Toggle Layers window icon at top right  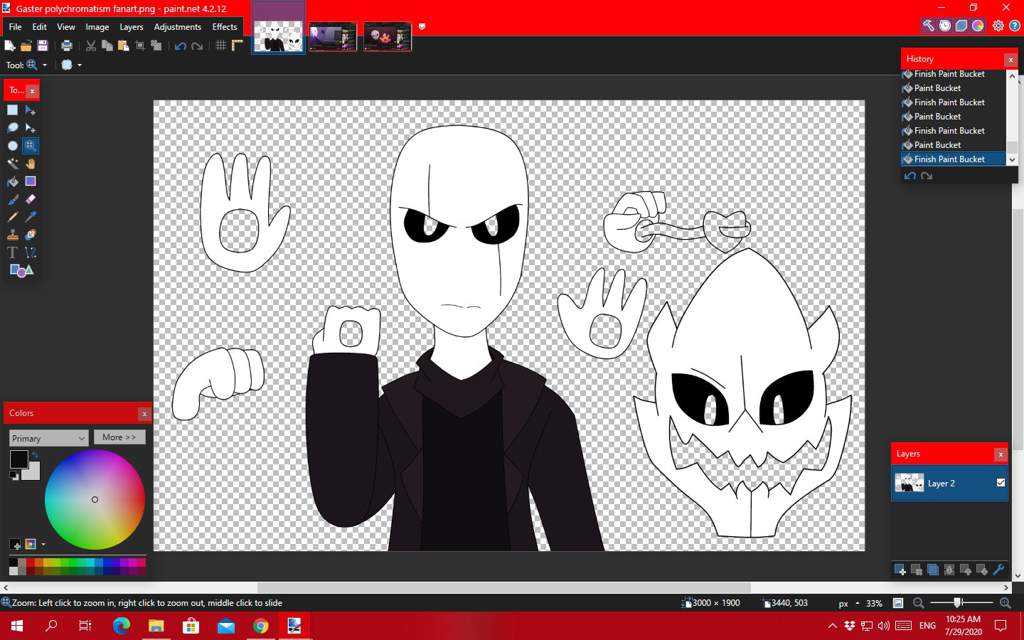(x=961, y=25)
